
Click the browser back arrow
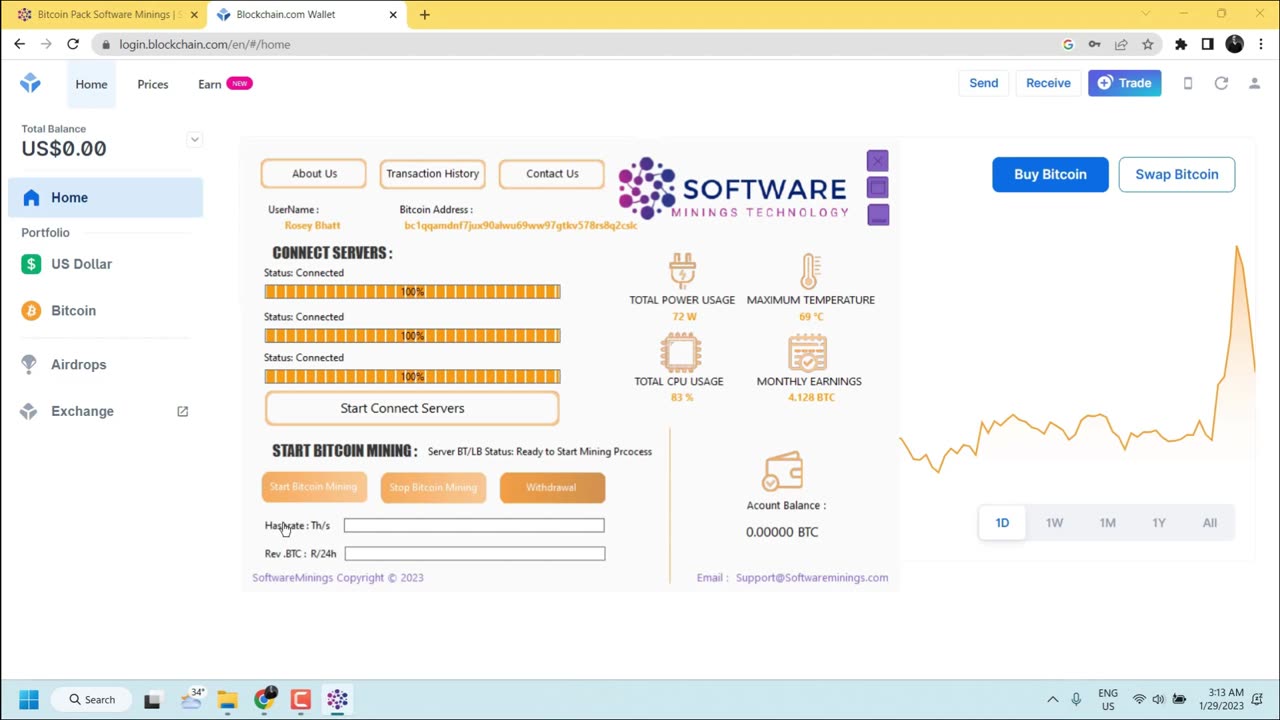click(x=19, y=44)
